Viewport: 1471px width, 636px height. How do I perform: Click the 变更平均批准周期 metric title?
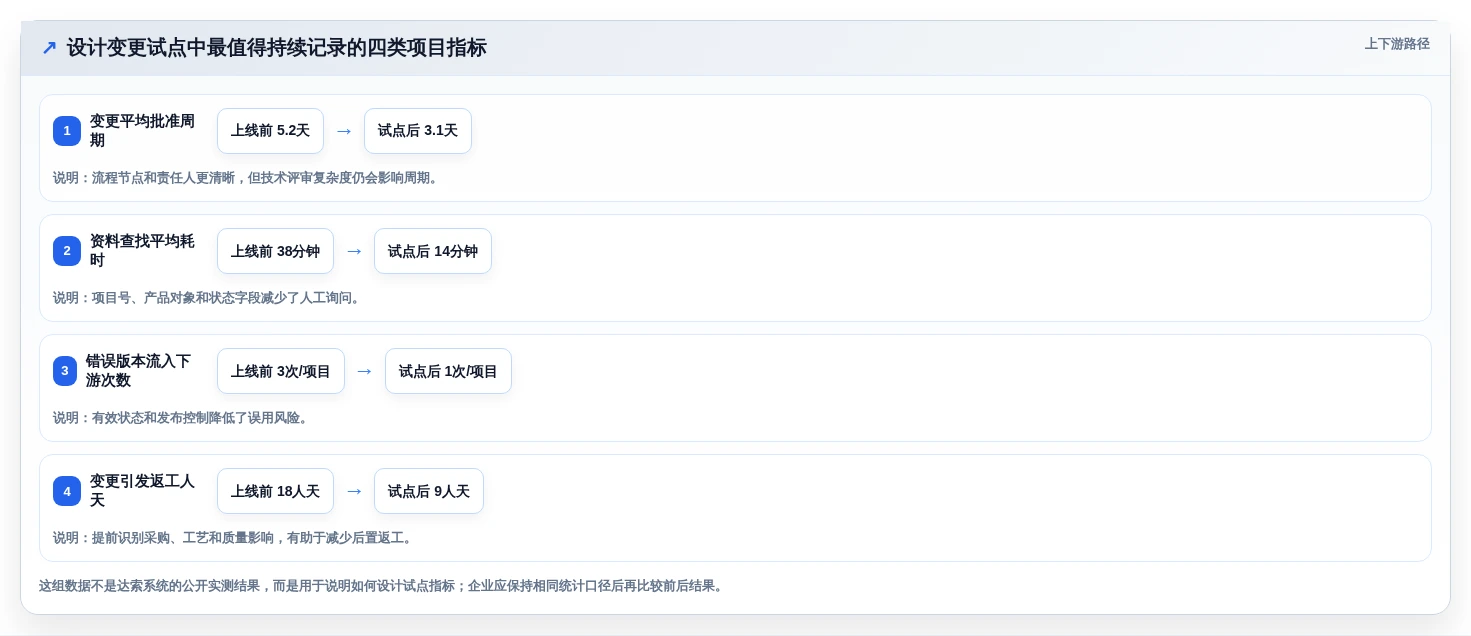click(142, 131)
